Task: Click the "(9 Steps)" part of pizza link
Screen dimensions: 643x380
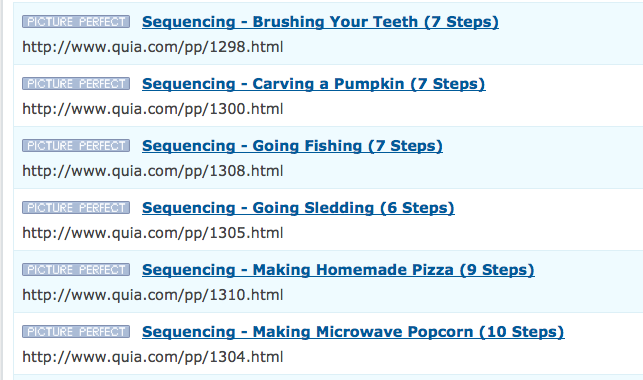Action: 497,270
